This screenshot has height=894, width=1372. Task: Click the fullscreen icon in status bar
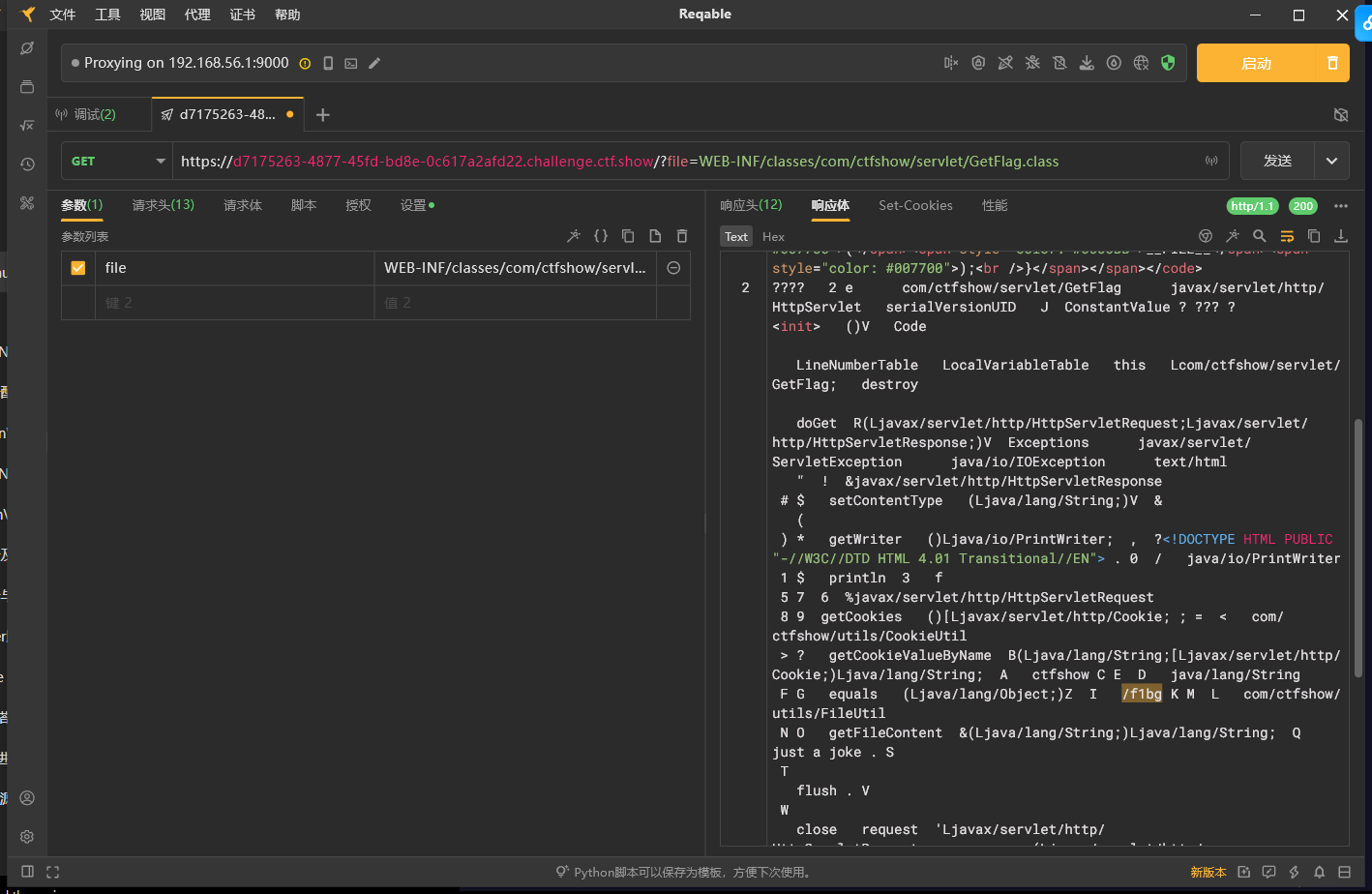tap(53, 872)
